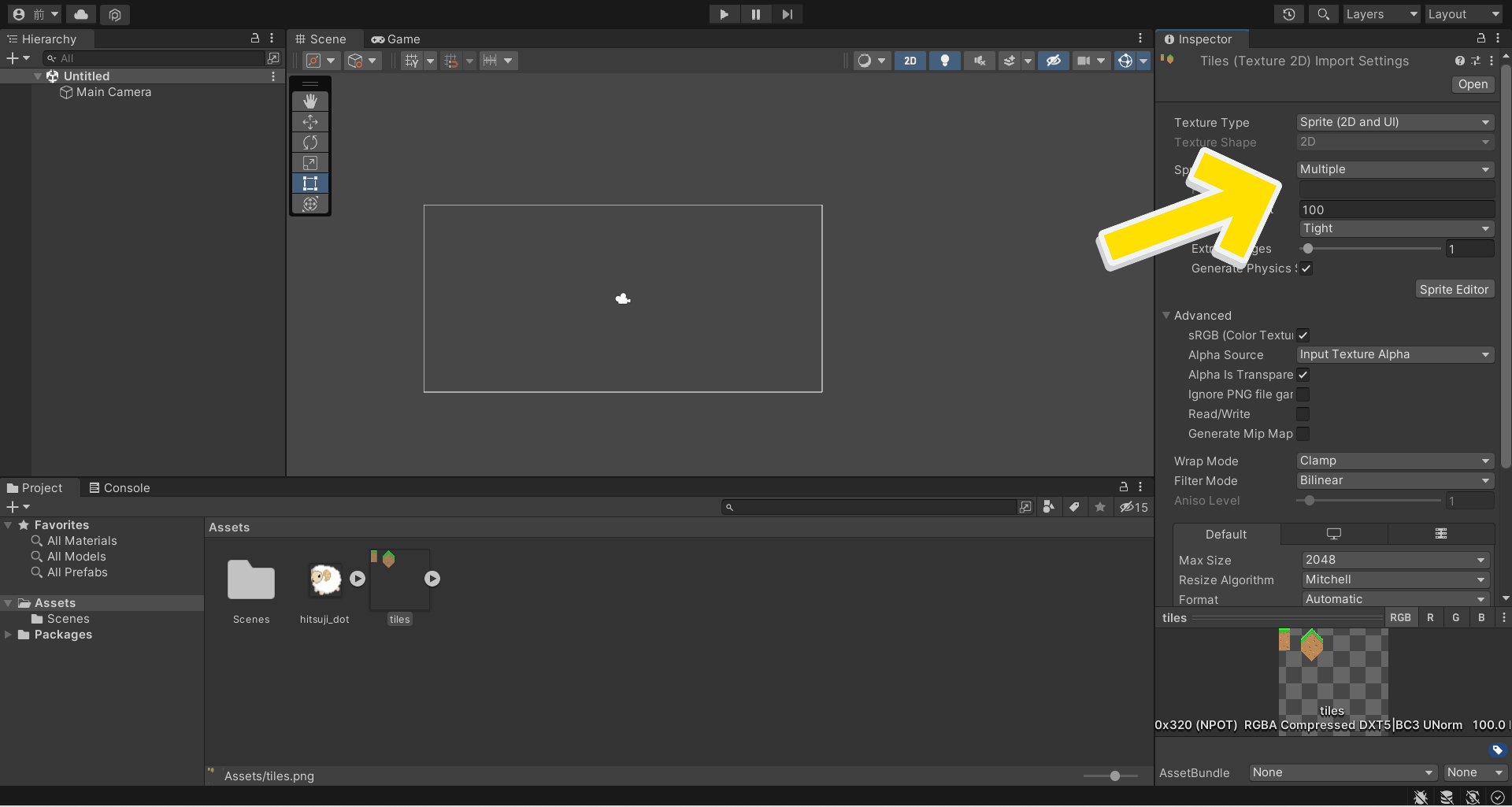Viewport: 1512px width, 807px height.
Task: Open the undo history icon
Action: click(x=1288, y=14)
